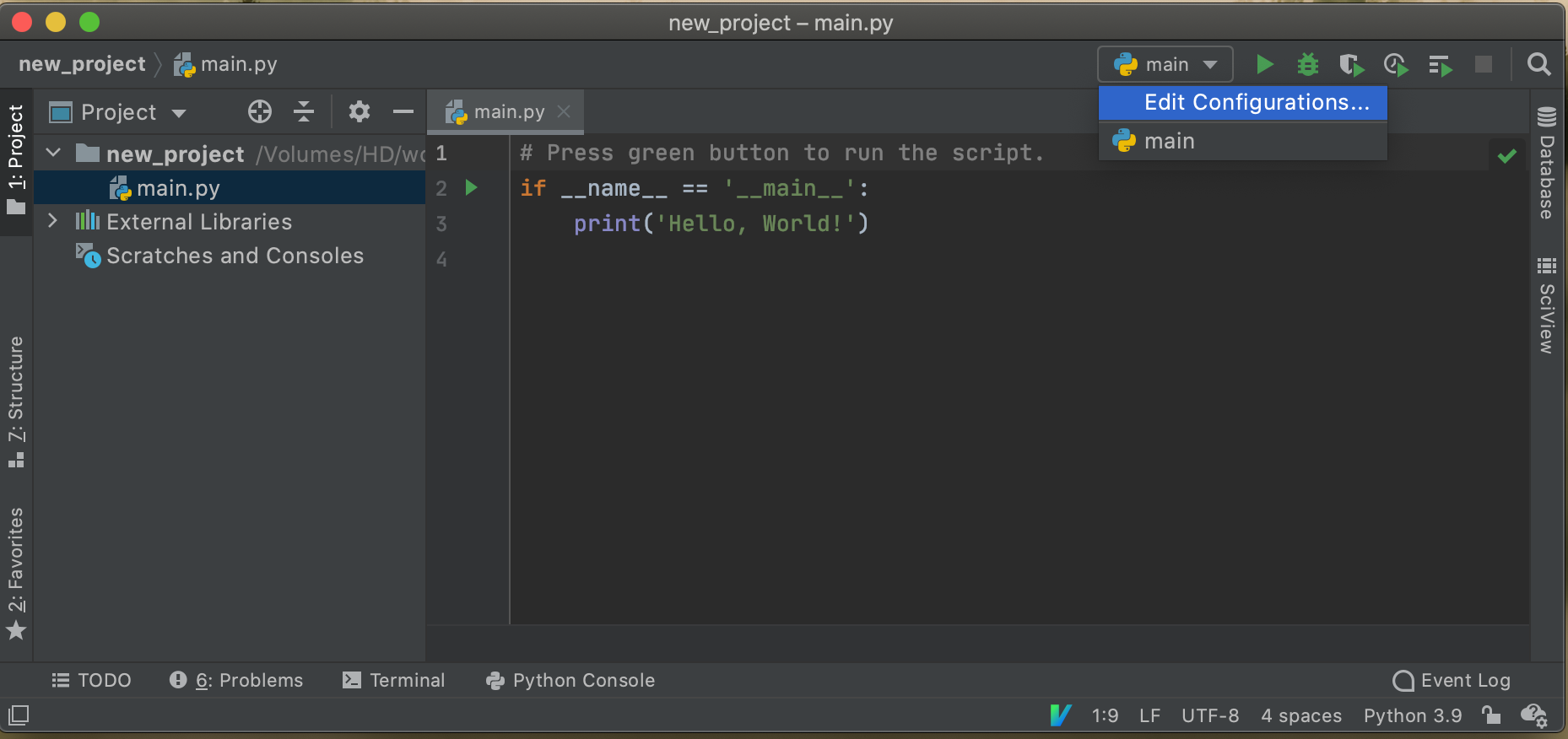
Task: Run script from line 2 gutter arrow
Action: (x=472, y=187)
